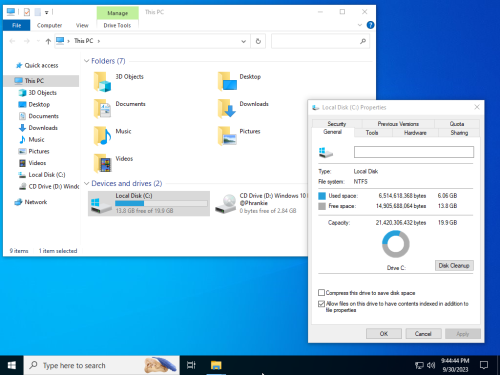Go up one level with Up arrow
Image resolution: width=500 pixels, height=375 pixels.
click(48, 41)
